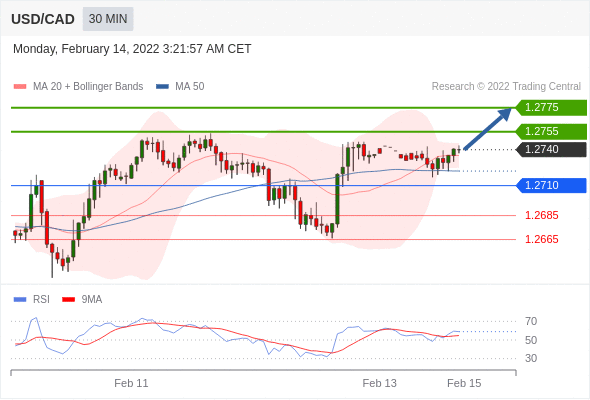590x400 pixels.
Task: Click the USD/CAD pair title
Action: point(43,19)
